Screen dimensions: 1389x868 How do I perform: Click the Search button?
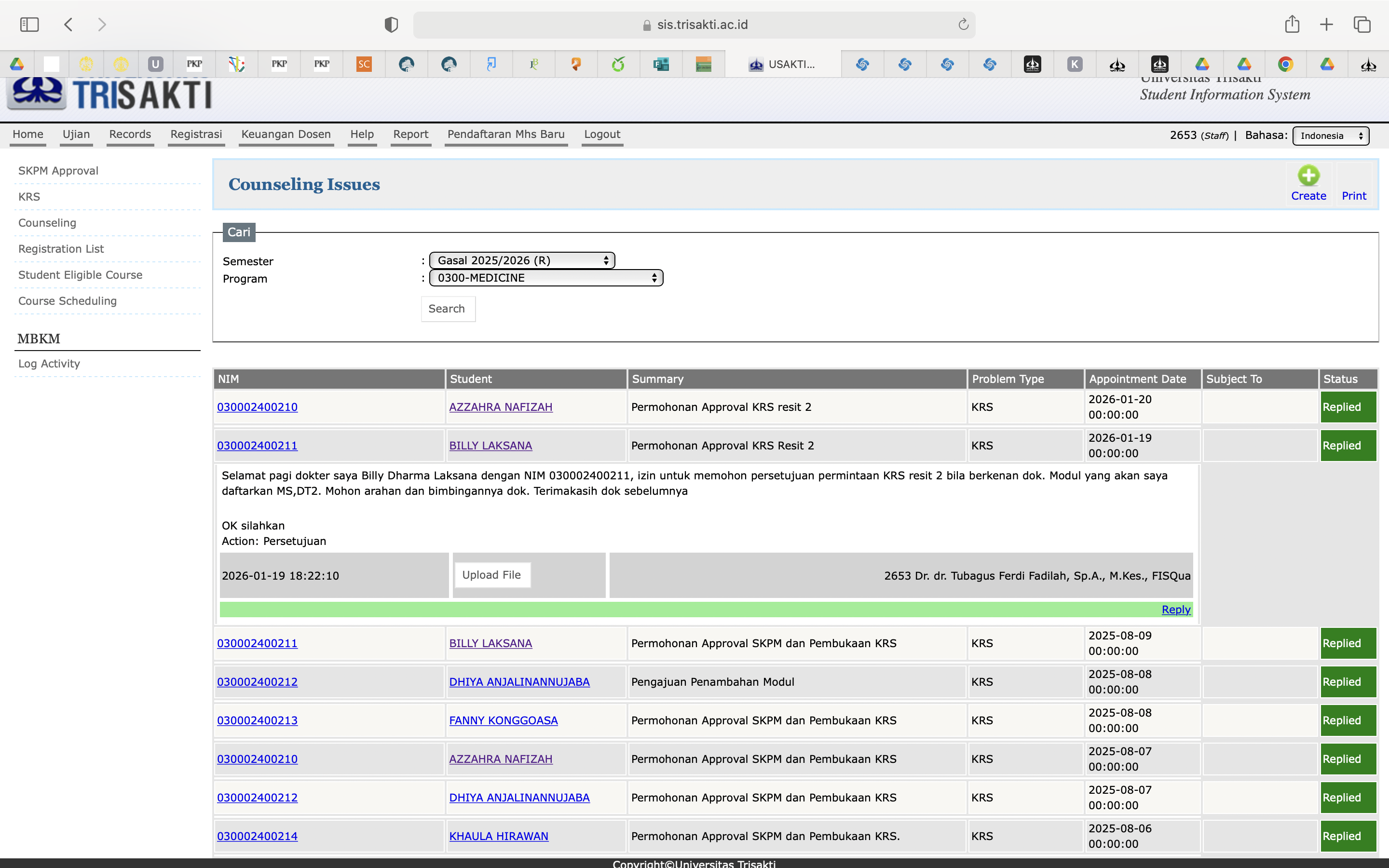click(x=447, y=309)
